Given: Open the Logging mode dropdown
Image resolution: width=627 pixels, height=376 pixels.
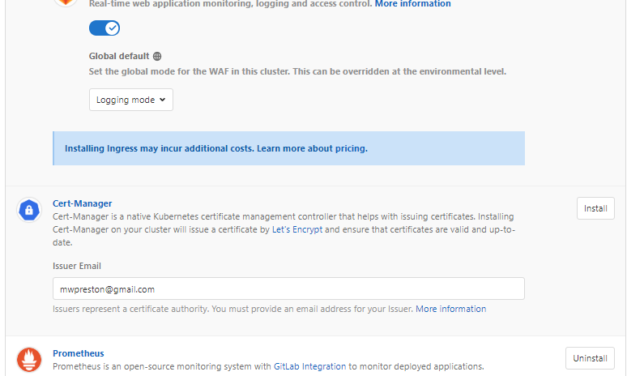Looking at the screenshot, I should pos(131,100).
